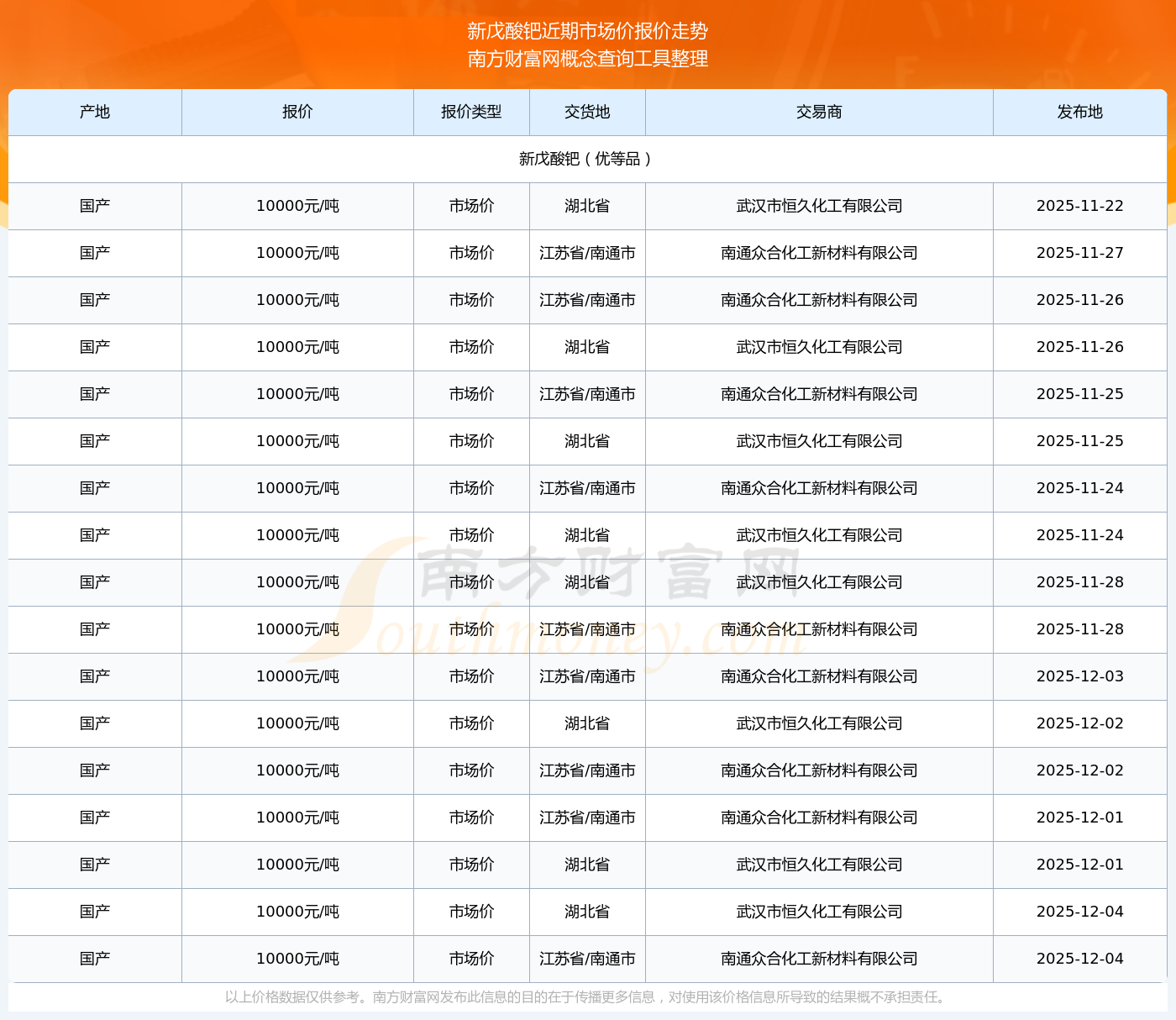The height and width of the screenshot is (1020, 1176).
Task: Click the 新戊酸钯近期市场价报价走势 title
Action: [x=587, y=31]
